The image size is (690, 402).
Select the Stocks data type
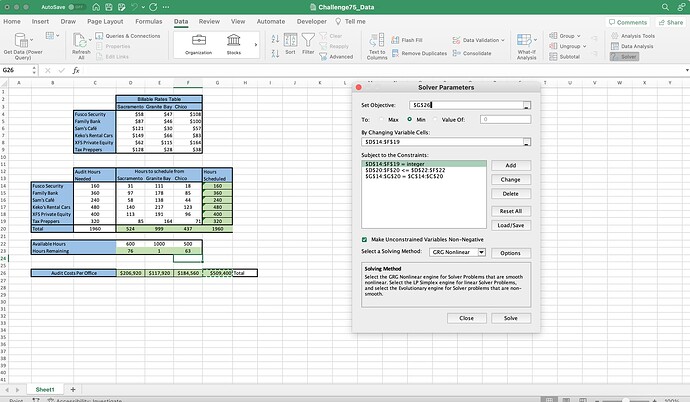[x=234, y=44]
